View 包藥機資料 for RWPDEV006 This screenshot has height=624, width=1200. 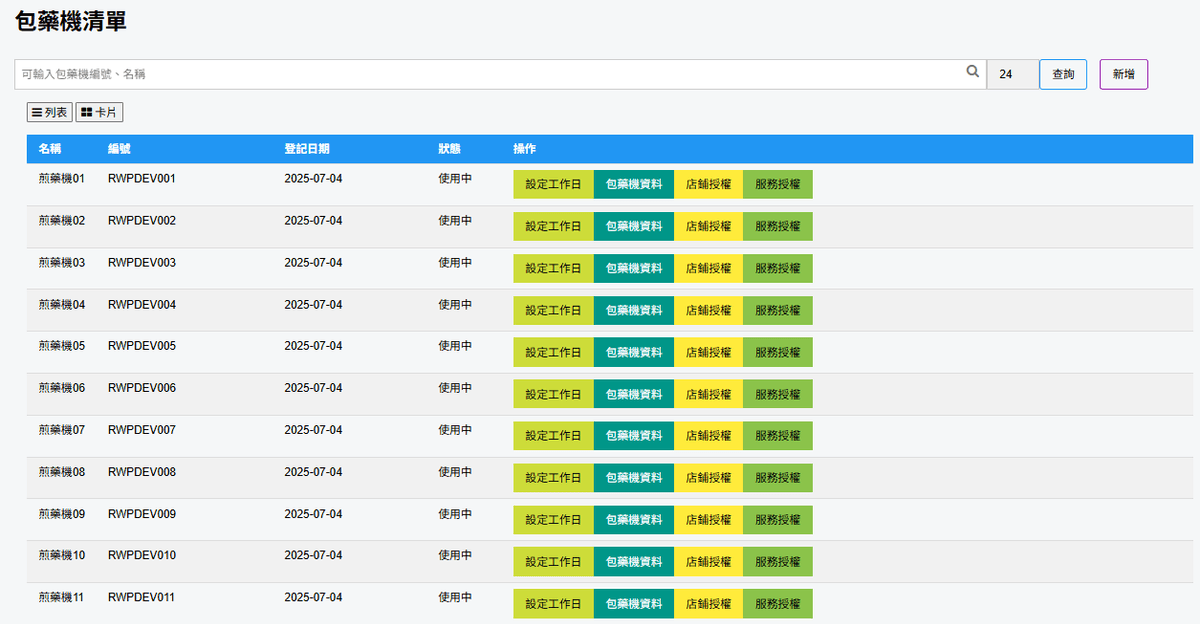(633, 394)
